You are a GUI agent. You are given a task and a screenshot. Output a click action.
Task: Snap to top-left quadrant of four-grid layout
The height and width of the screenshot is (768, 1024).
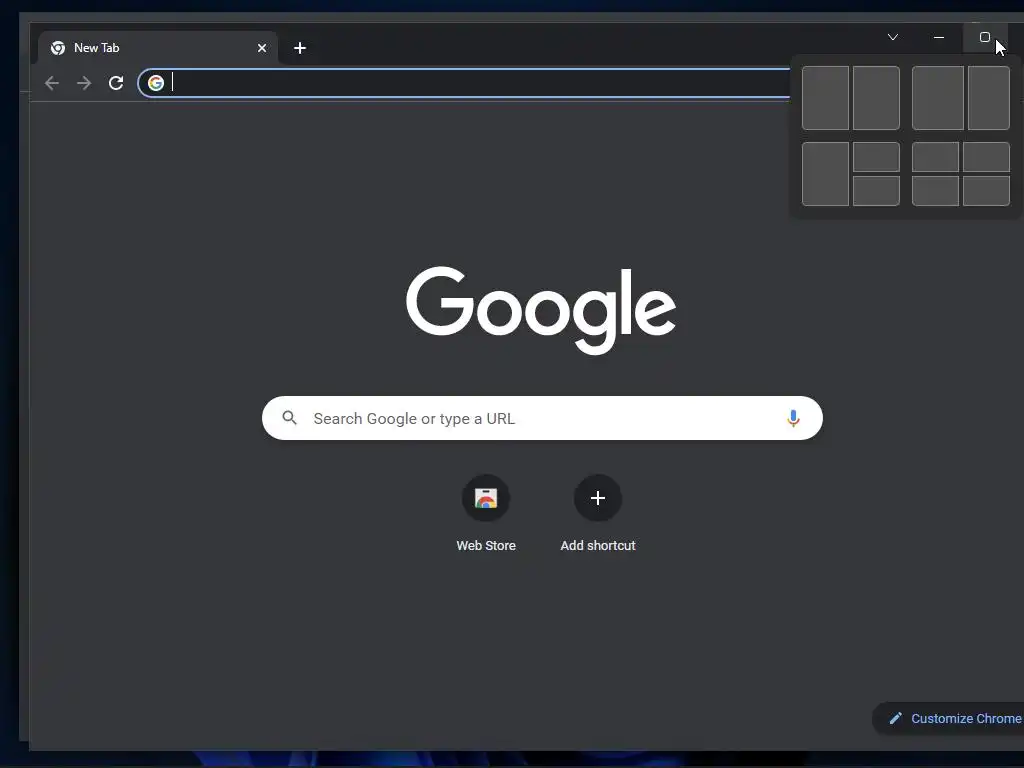tap(935, 157)
